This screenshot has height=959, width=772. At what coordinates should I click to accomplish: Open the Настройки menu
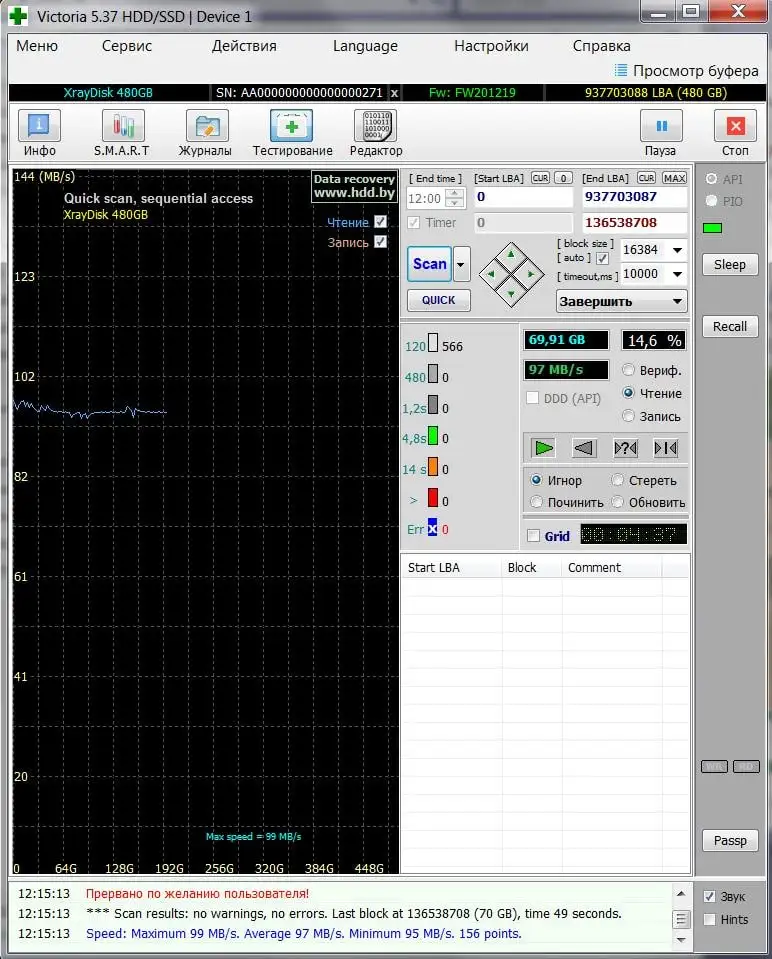pos(491,46)
